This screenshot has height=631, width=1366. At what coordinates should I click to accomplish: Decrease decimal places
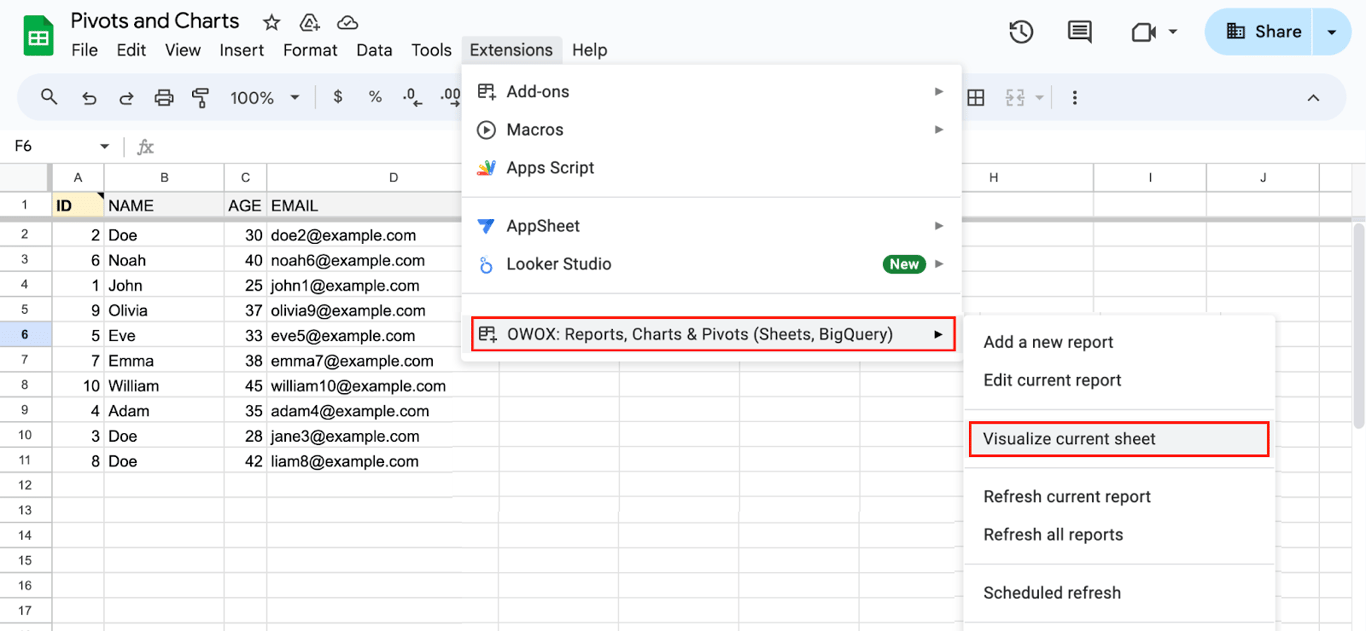click(410, 97)
